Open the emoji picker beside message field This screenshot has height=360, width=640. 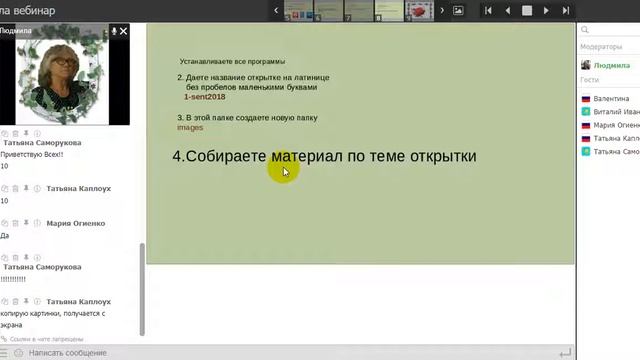click(x=18, y=353)
